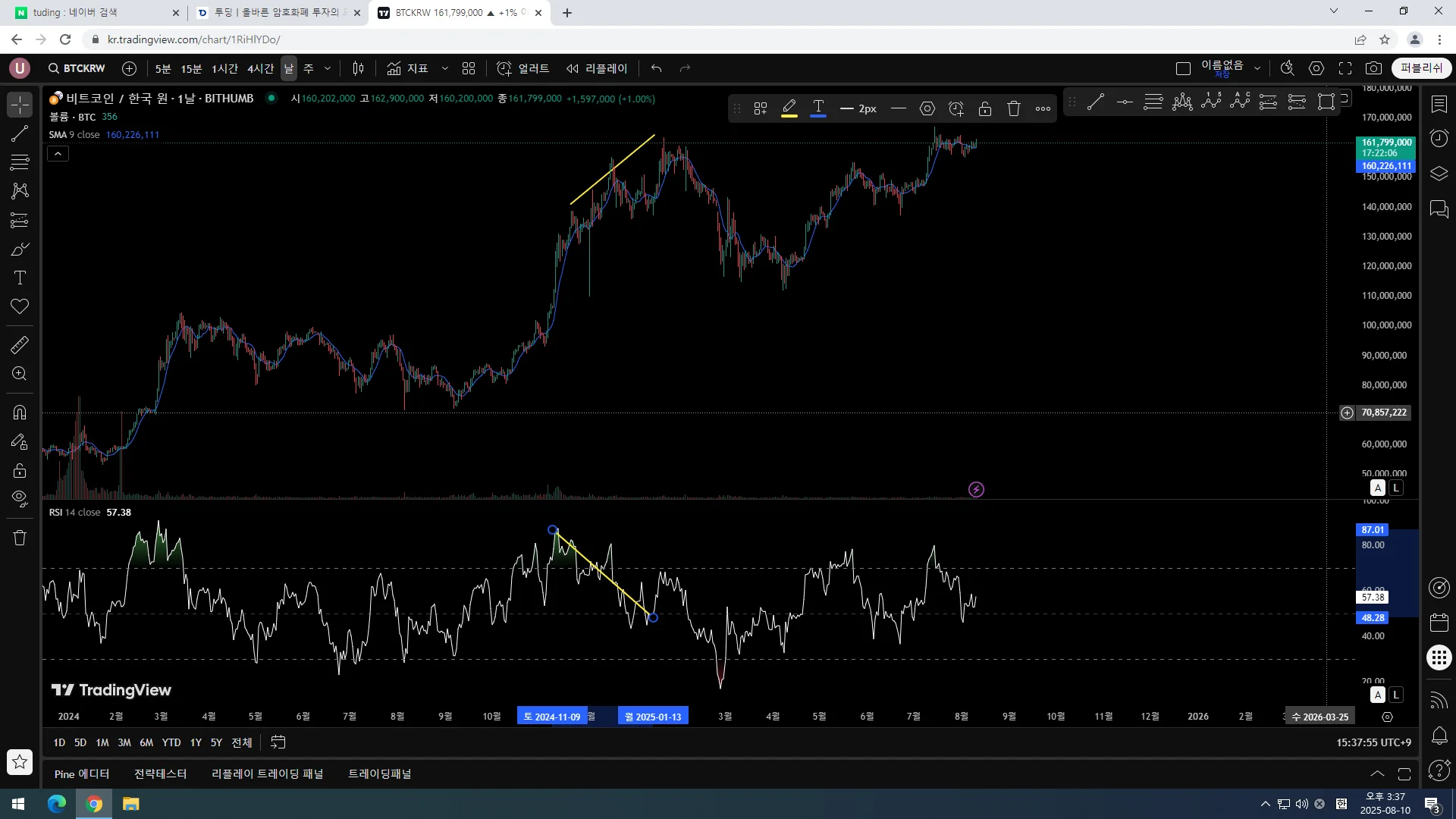Collapse the indicator legend chevron

click(x=58, y=154)
